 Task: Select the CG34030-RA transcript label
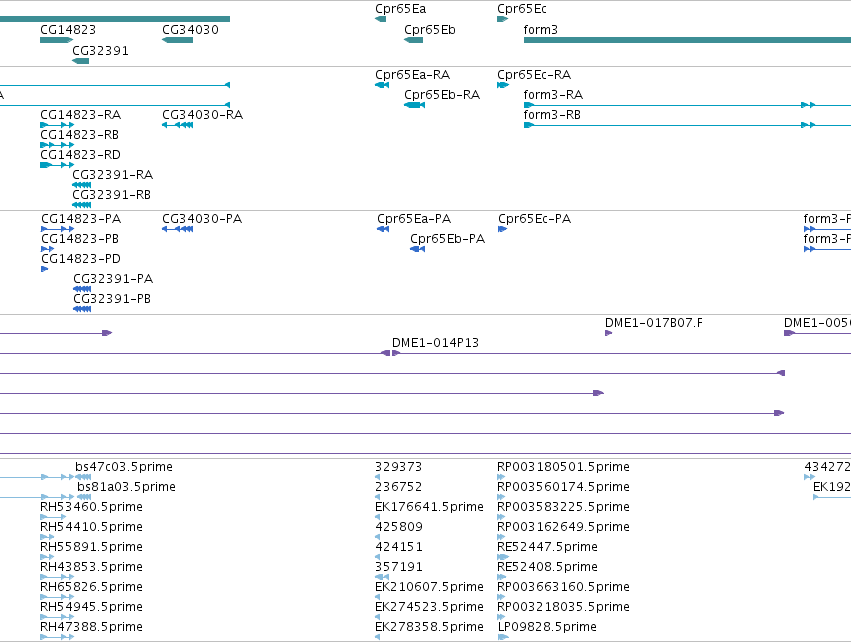click(202, 115)
